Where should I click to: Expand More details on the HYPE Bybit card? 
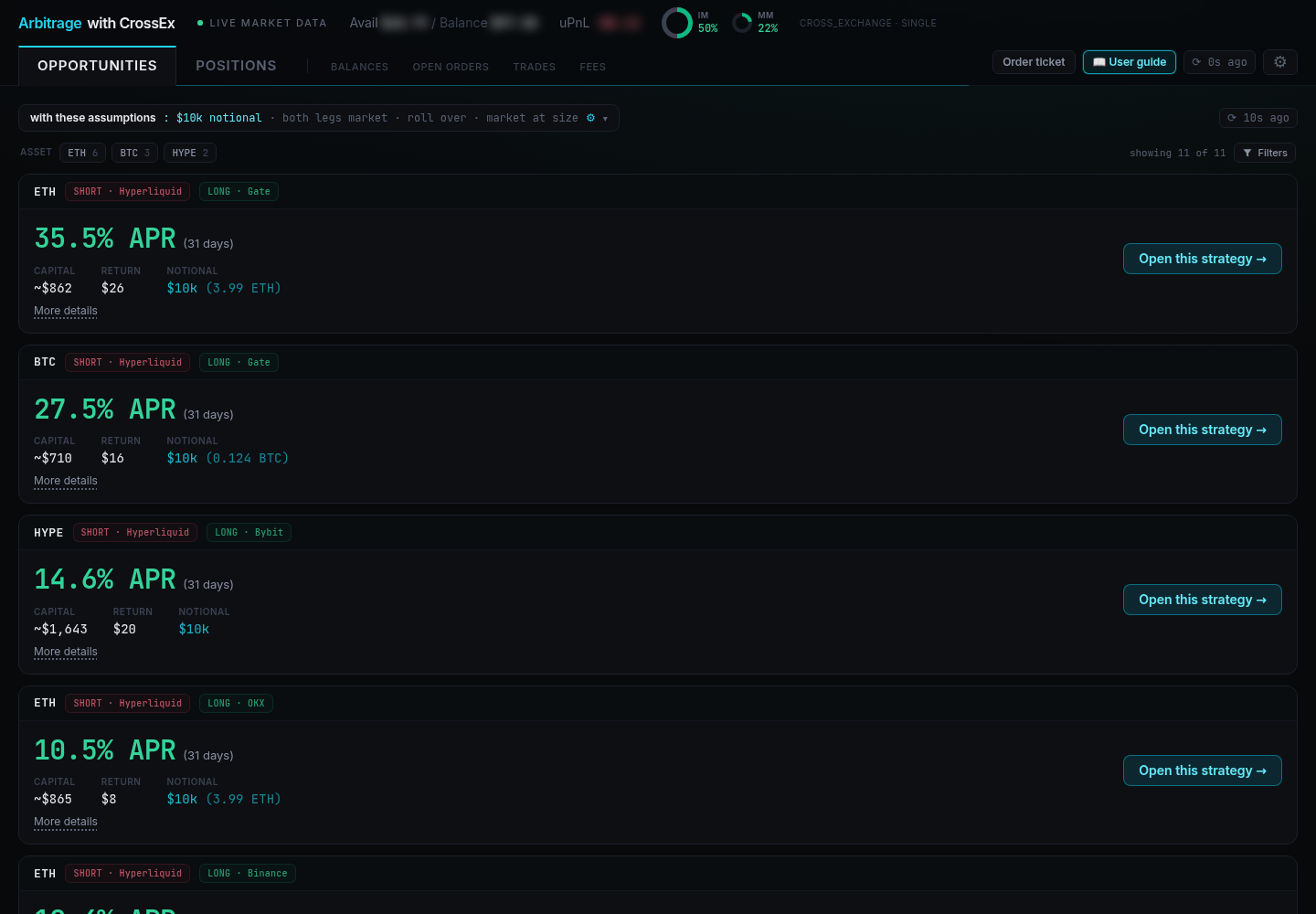coord(66,652)
